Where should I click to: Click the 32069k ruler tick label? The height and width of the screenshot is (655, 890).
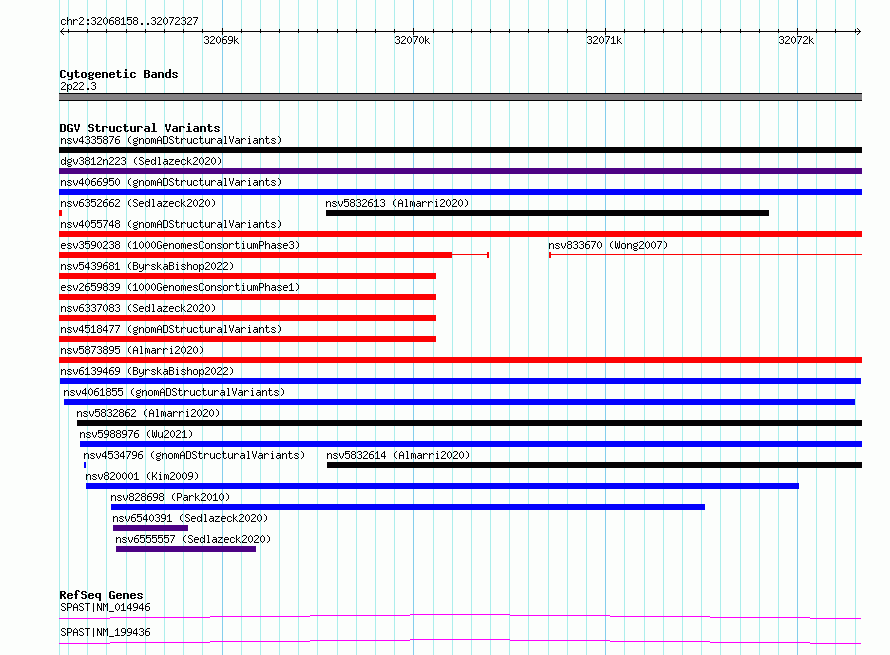pos(221,40)
